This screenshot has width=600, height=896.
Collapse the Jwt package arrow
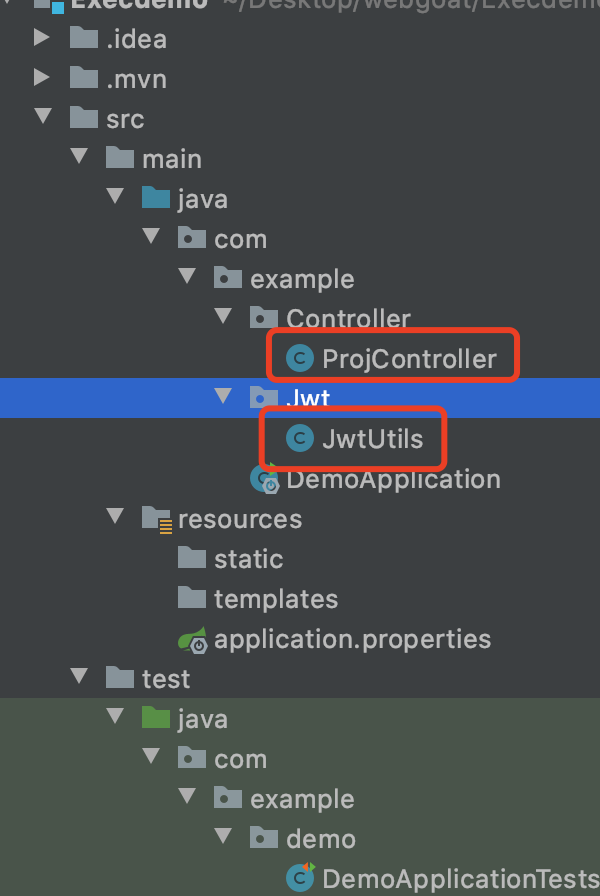(x=222, y=399)
